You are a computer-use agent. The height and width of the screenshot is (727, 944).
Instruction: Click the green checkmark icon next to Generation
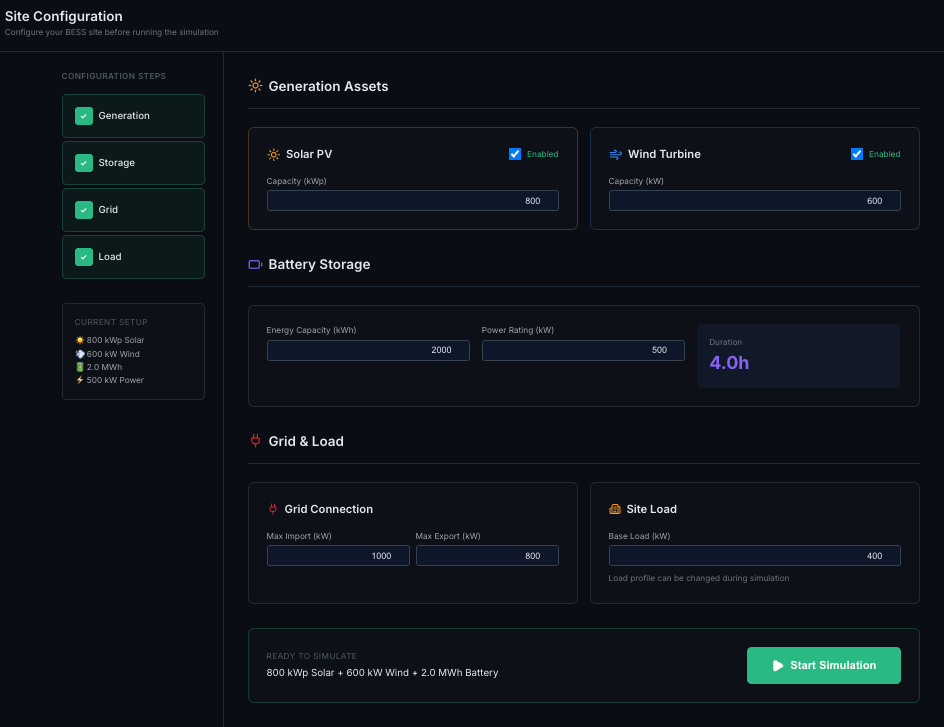(84, 116)
